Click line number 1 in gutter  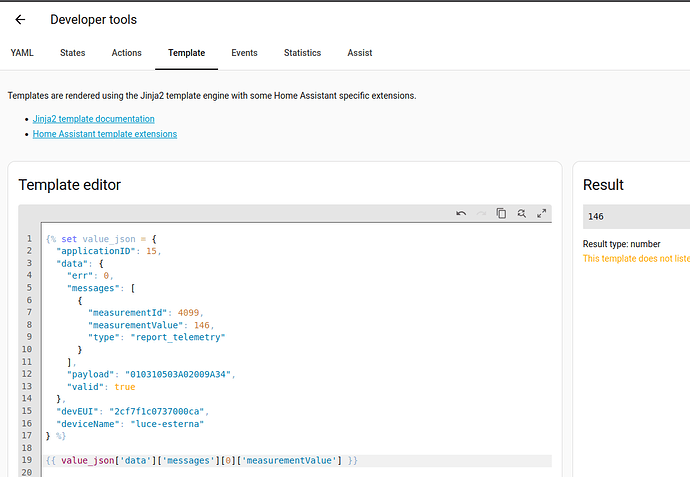[29, 238]
